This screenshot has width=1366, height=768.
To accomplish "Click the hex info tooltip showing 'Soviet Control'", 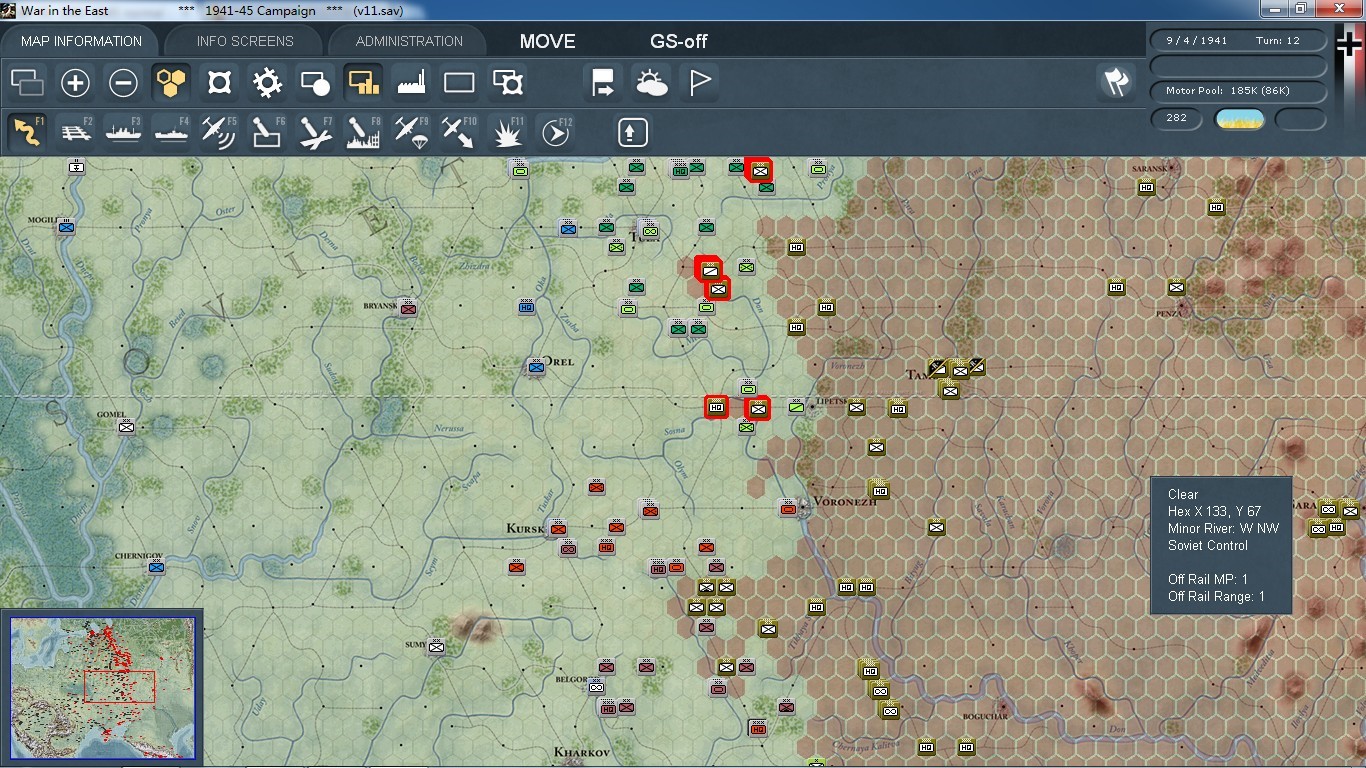I will coord(1221,545).
